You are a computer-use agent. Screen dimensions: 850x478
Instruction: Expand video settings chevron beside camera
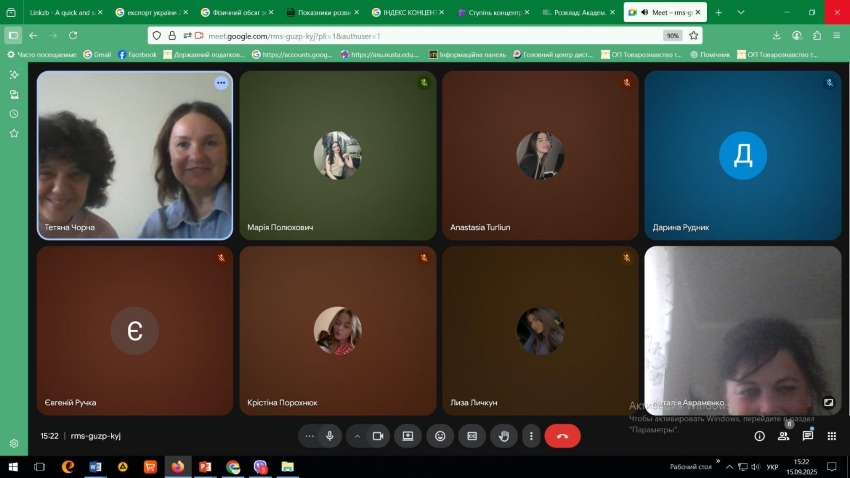(357, 436)
